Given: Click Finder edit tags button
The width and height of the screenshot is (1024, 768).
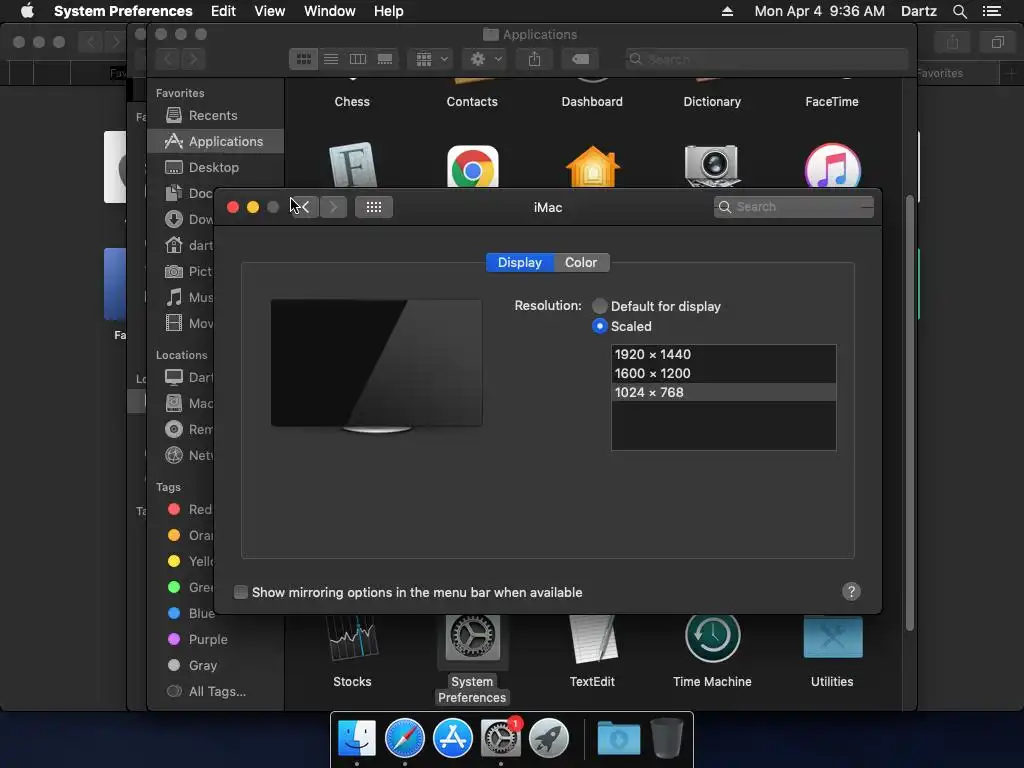Looking at the screenshot, I should [580, 59].
